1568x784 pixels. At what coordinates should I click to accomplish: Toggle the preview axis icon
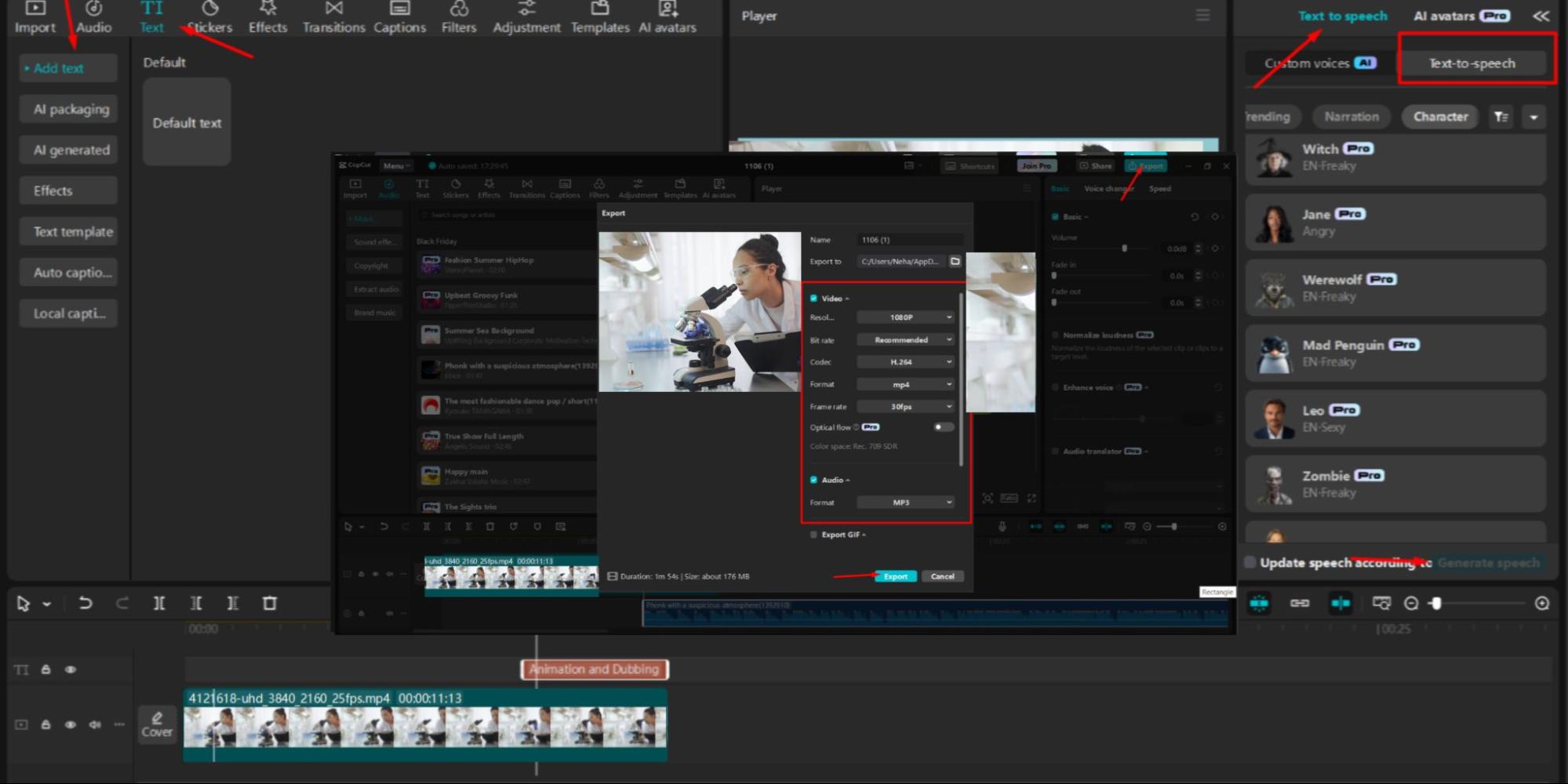[x=1341, y=603]
